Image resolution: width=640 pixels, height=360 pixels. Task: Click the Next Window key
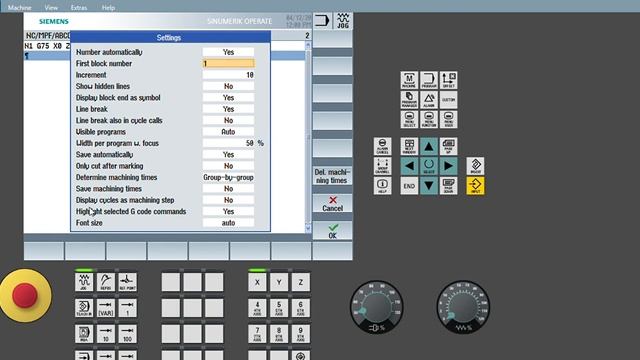pos(409,146)
